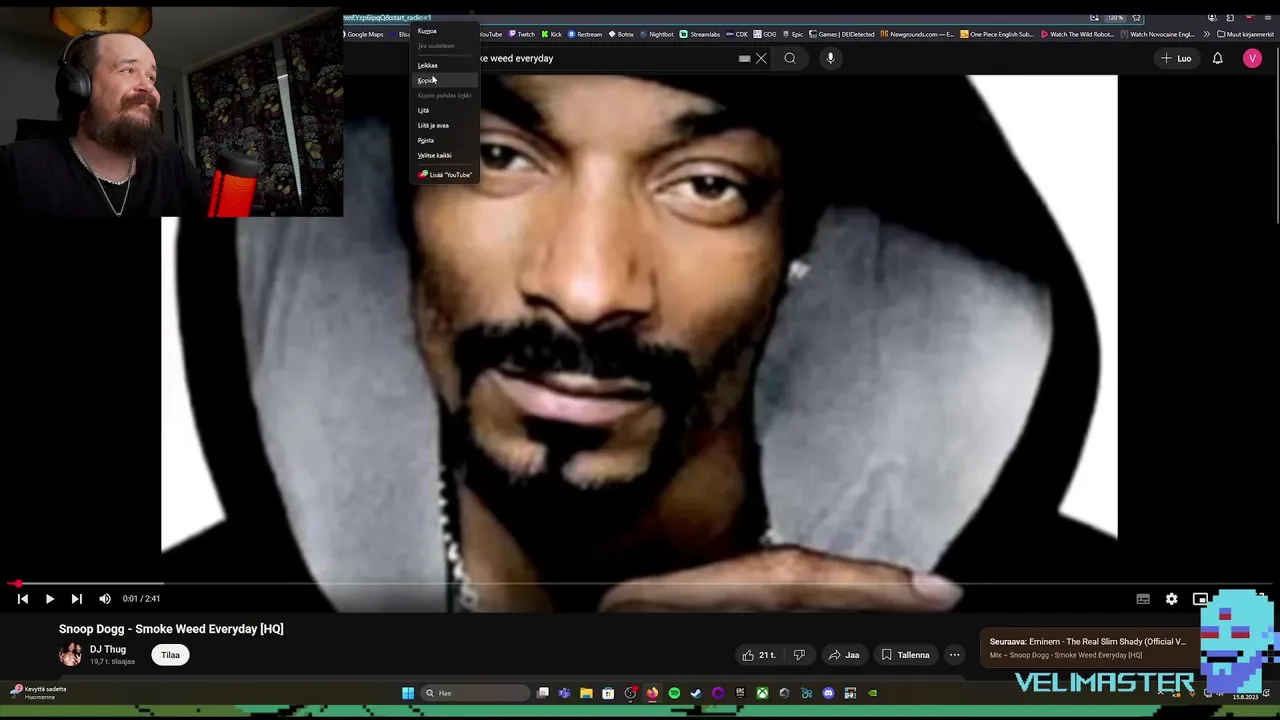Open NVIDIA app on taskbar
The image size is (1280, 720).
(872, 693)
